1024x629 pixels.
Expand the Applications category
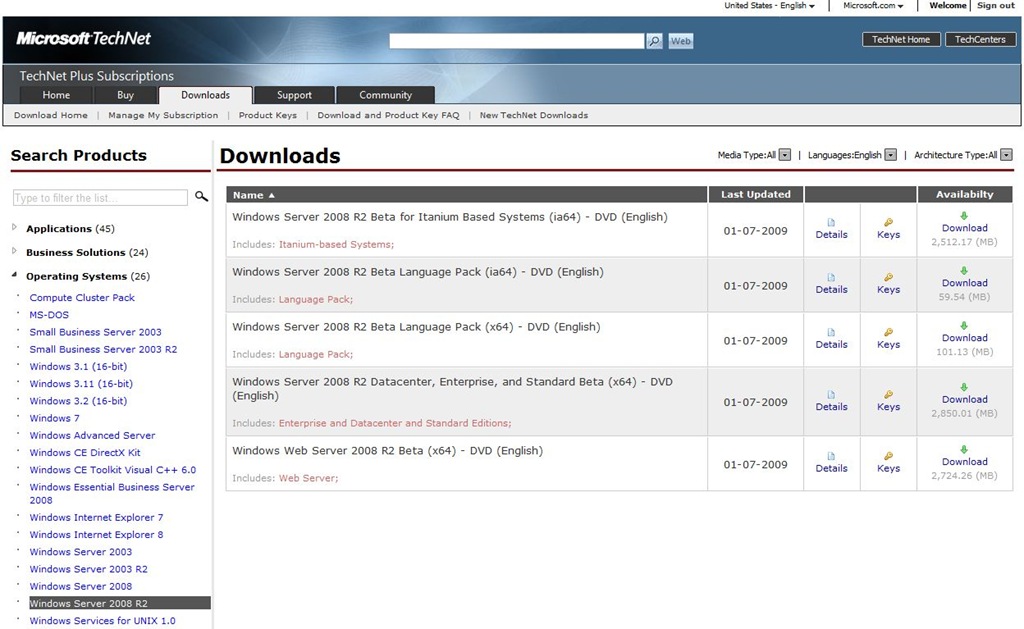(x=14, y=227)
